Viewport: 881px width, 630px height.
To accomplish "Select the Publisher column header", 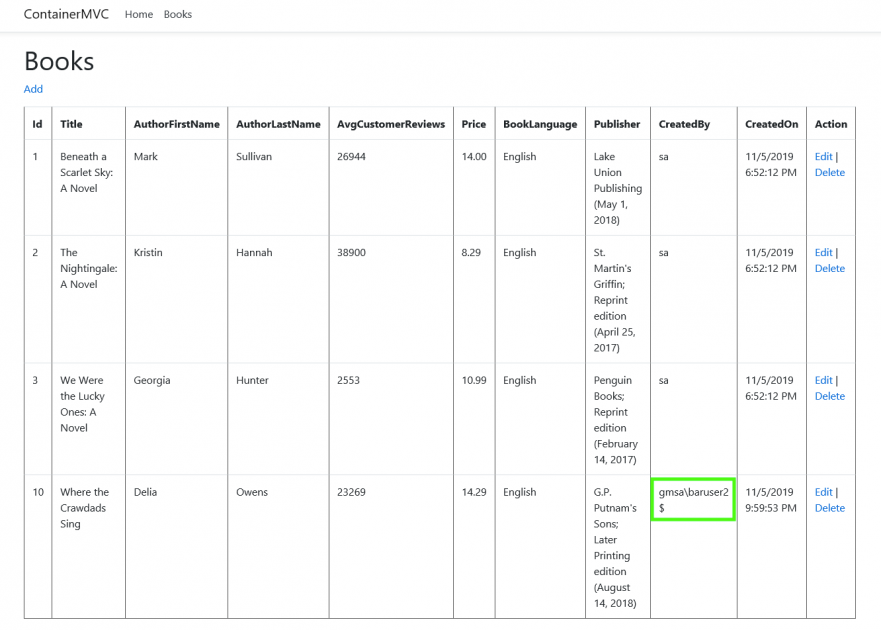I will click(x=617, y=124).
